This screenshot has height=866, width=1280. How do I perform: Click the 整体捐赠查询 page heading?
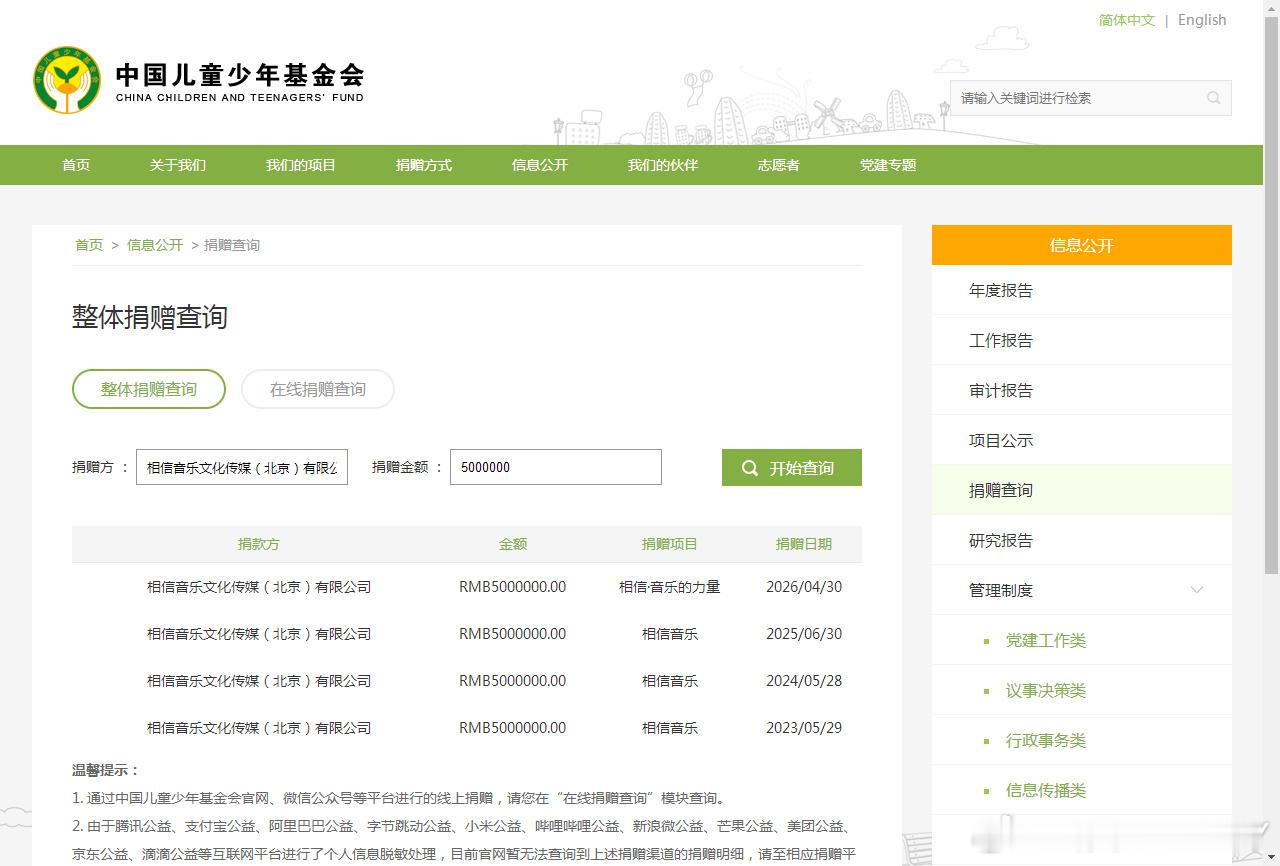(150, 317)
